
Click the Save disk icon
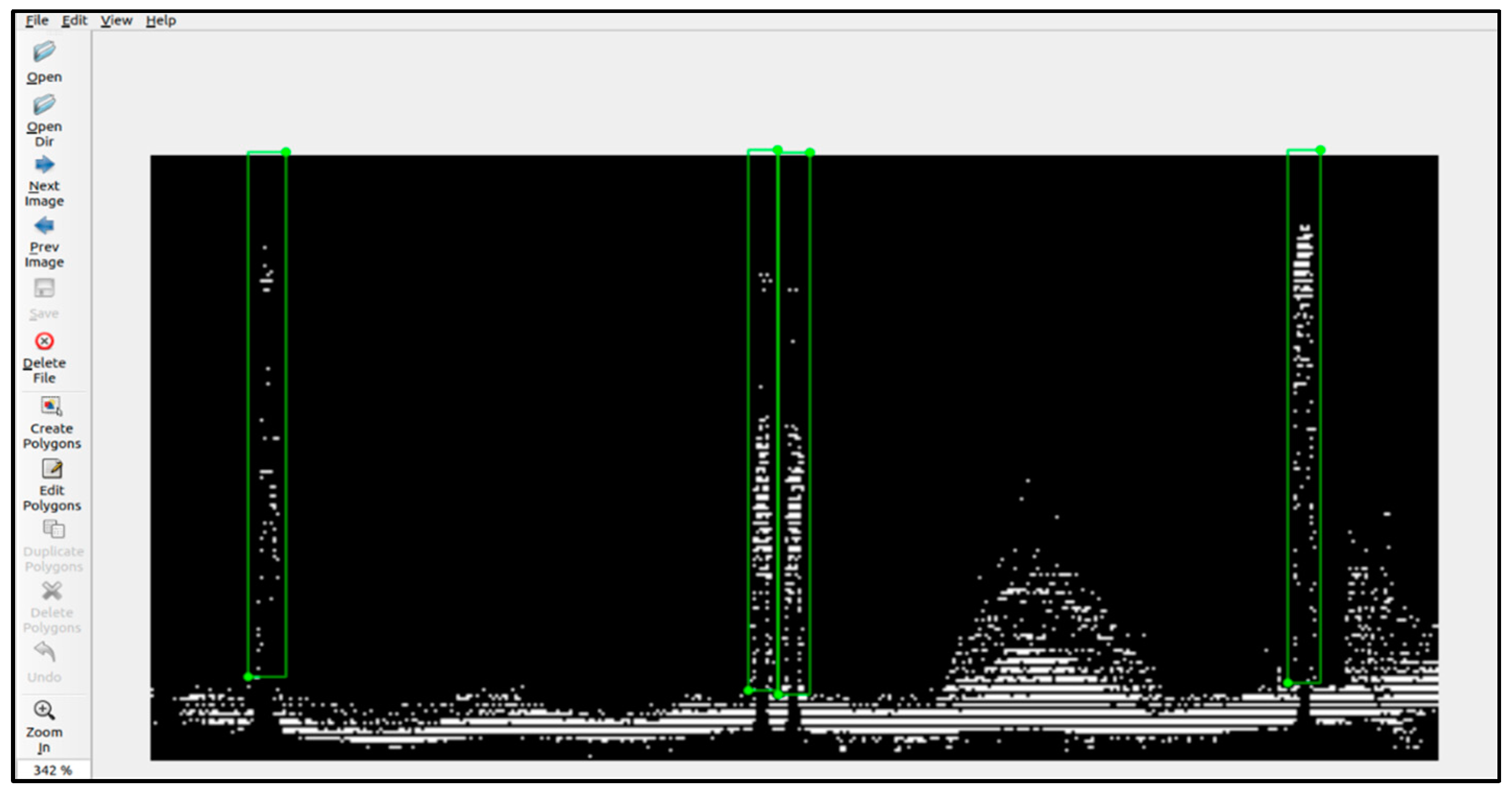(44, 288)
